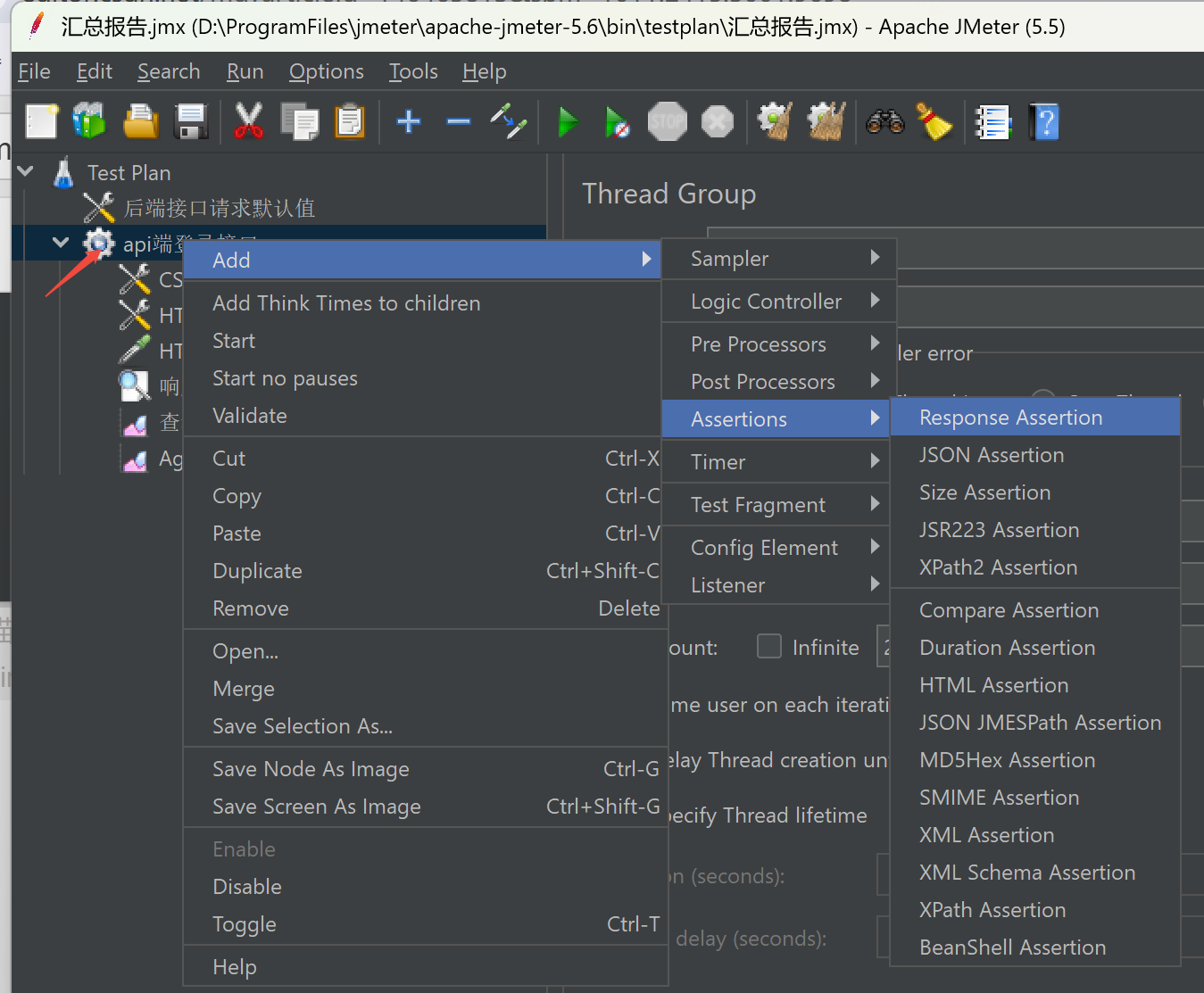Click the wrench icon beside CS in tree
This screenshot has width=1204, height=993.
(135, 278)
